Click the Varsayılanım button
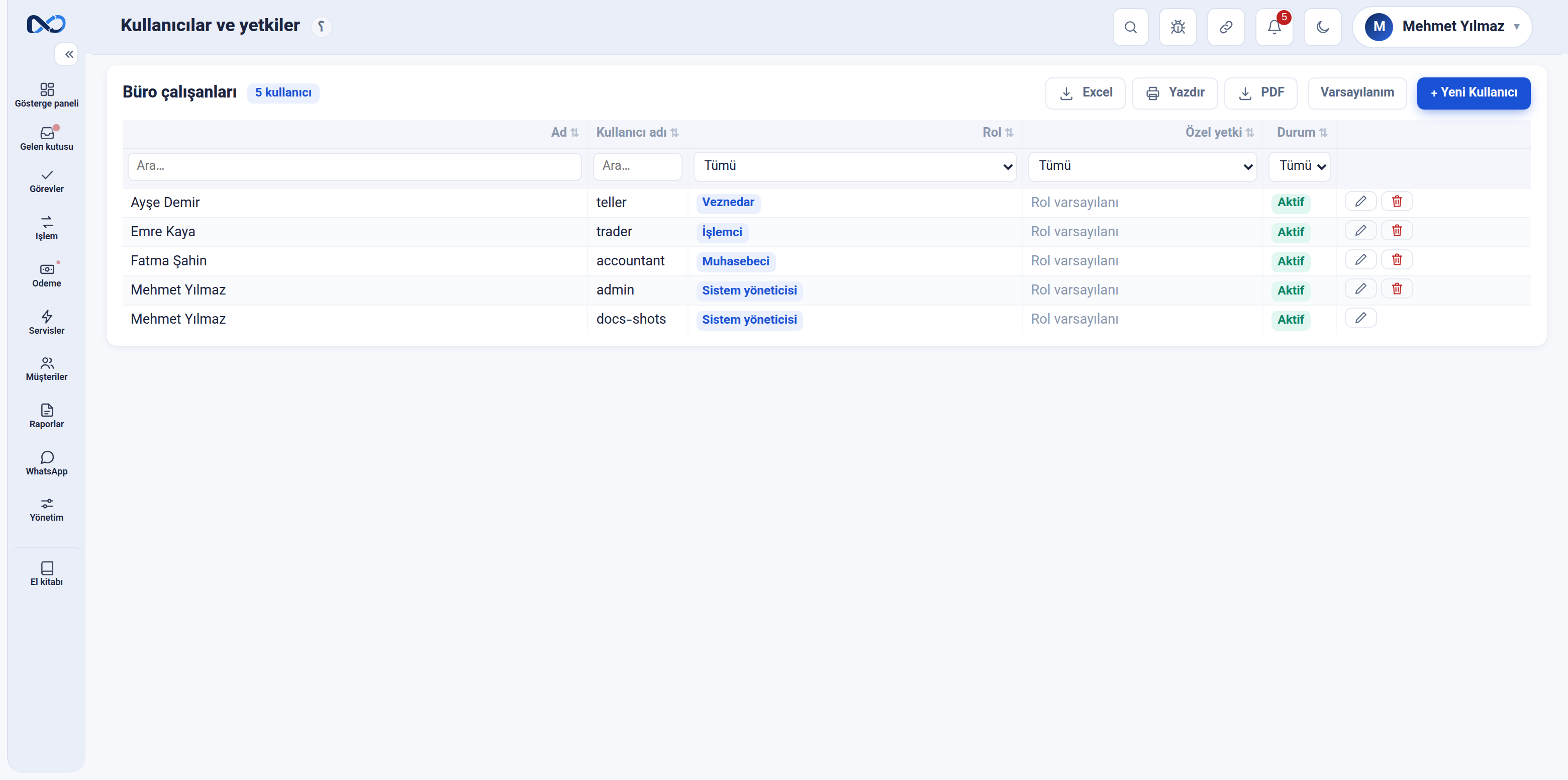Viewport: 1568px width, 780px height. click(x=1357, y=93)
